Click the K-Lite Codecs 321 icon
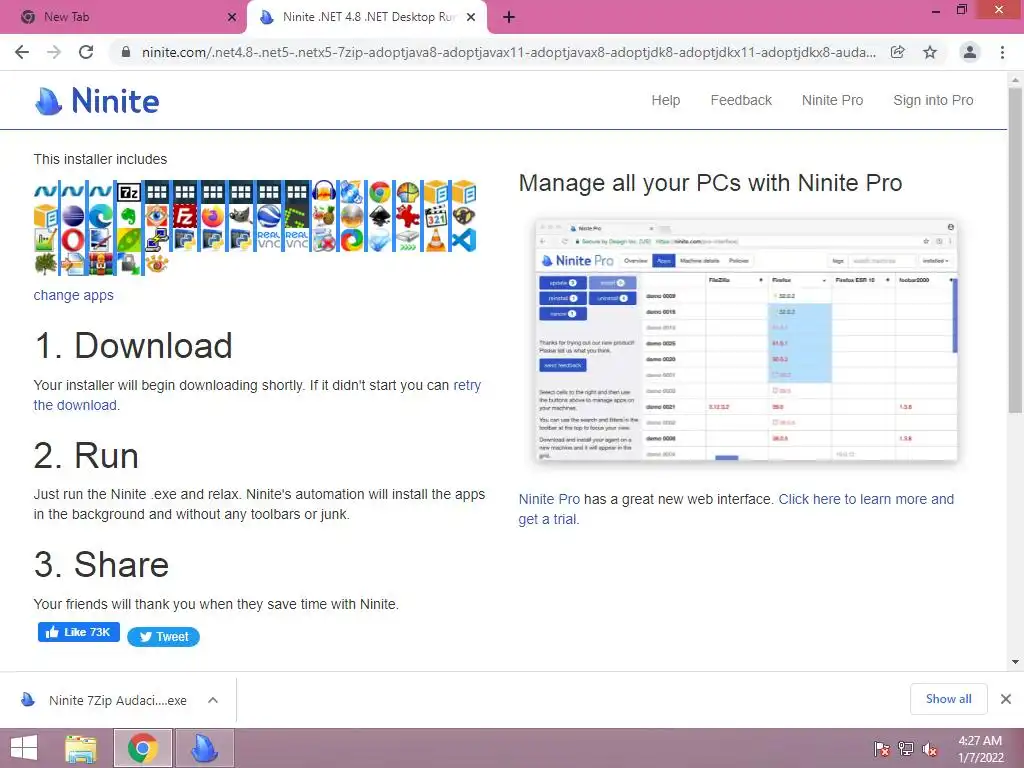Screen dimensions: 1024x768 pyautogui.click(x=436, y=216)
